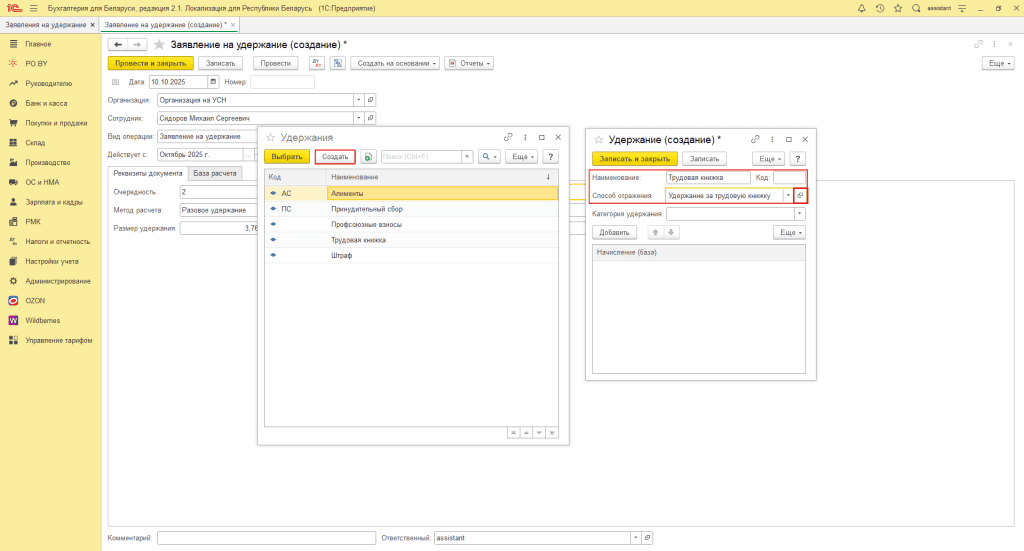Open the Создать на основании dropdown

[x=397, y=63]
